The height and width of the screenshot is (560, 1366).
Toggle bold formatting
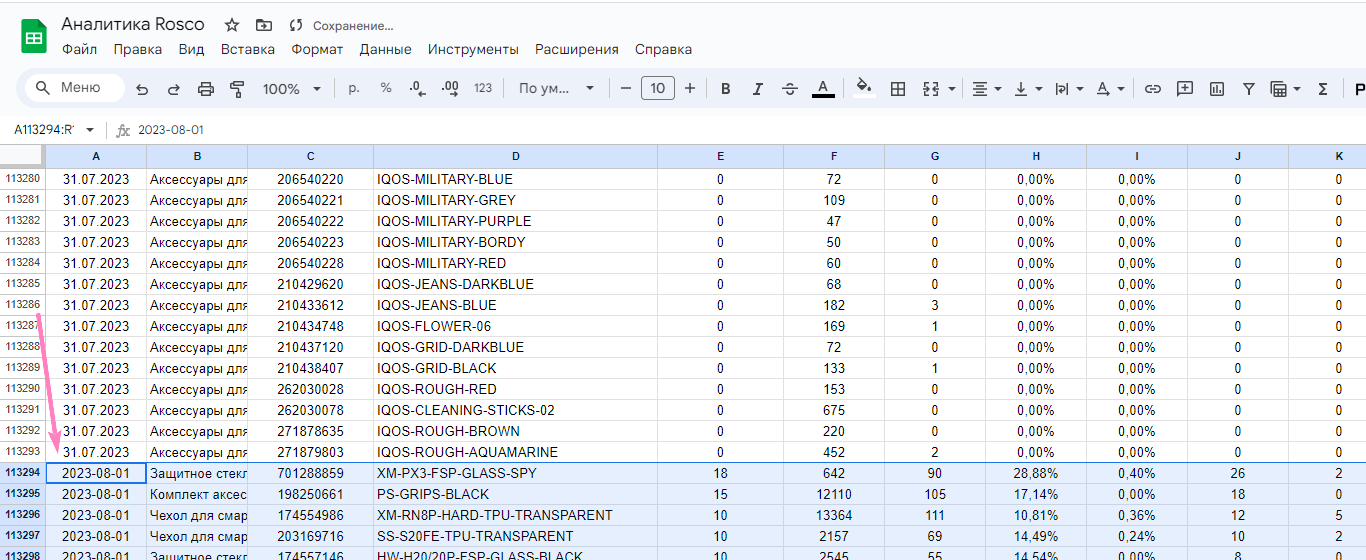pos(726,89)
